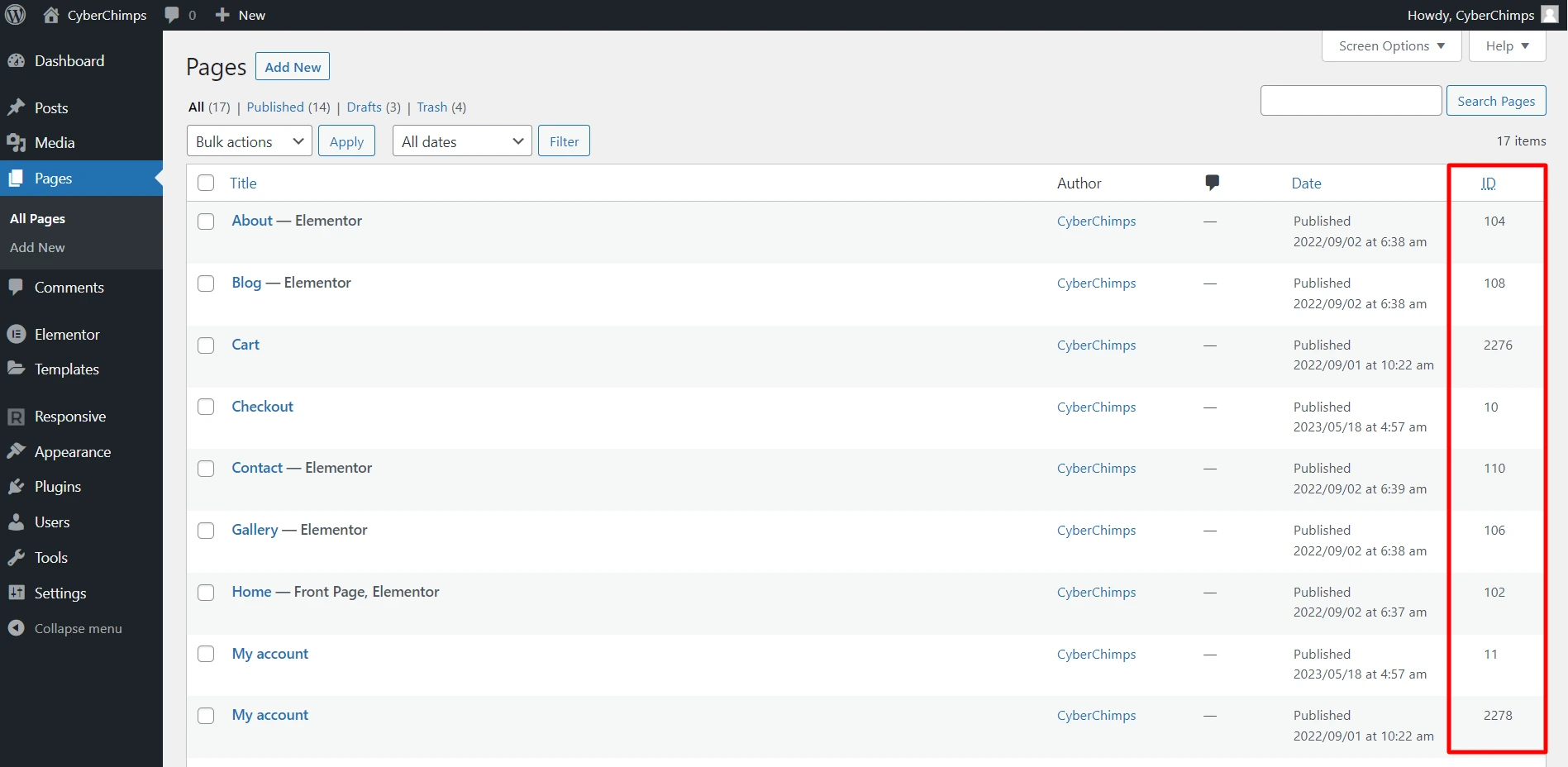Click the Tools wrench icon
The width and height of the screenshot is (1568, 767).
coord(17,558)
